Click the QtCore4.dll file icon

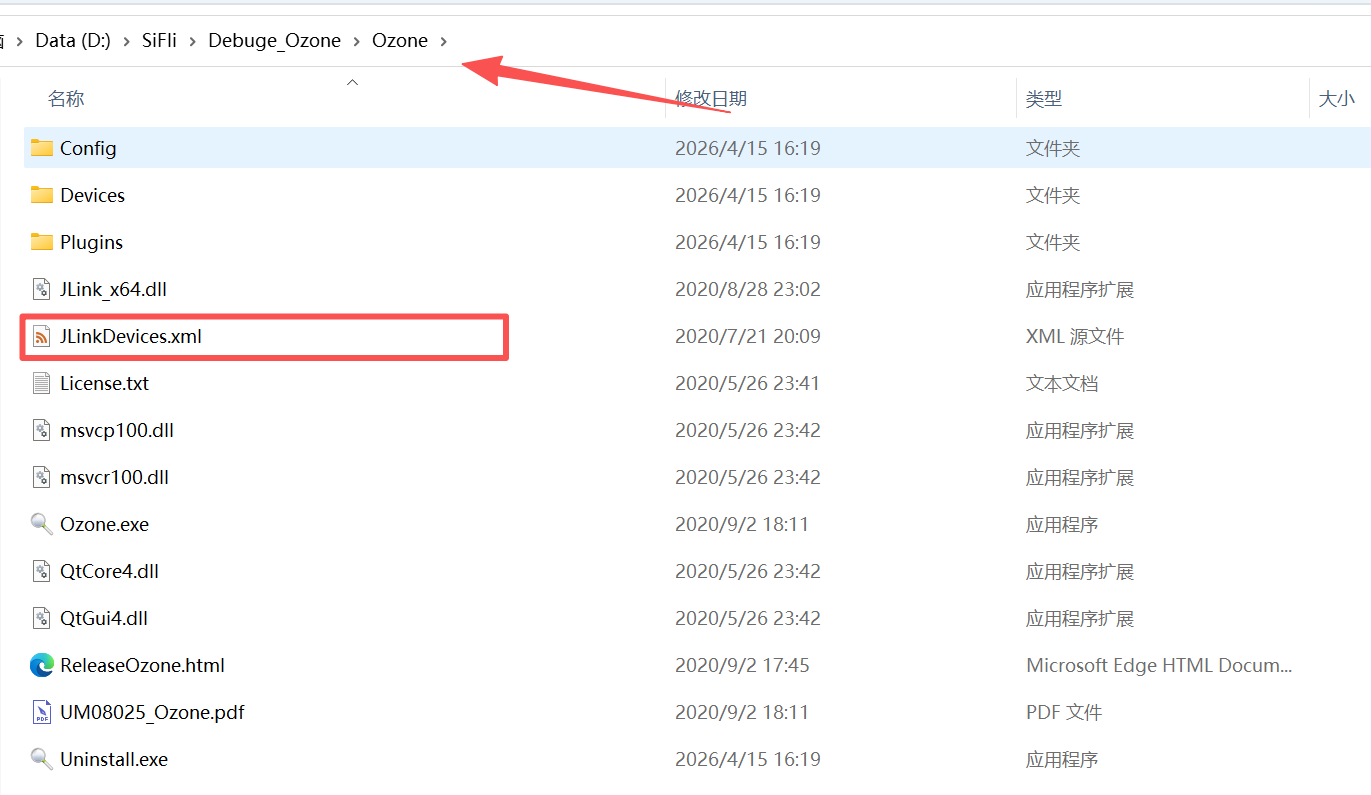(41, 571)
